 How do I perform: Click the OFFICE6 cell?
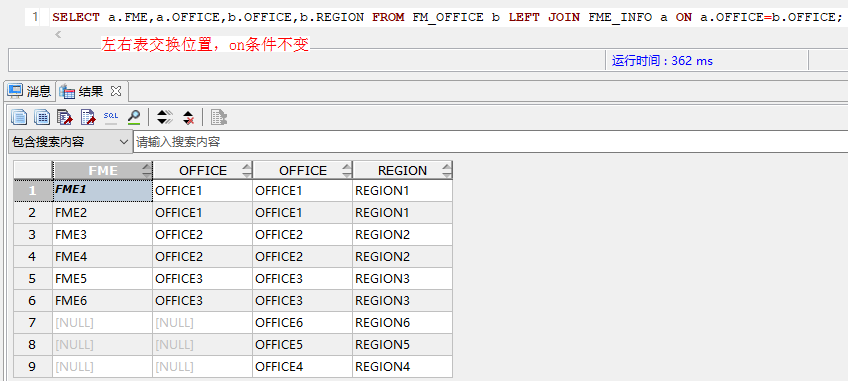click(303, 323)
